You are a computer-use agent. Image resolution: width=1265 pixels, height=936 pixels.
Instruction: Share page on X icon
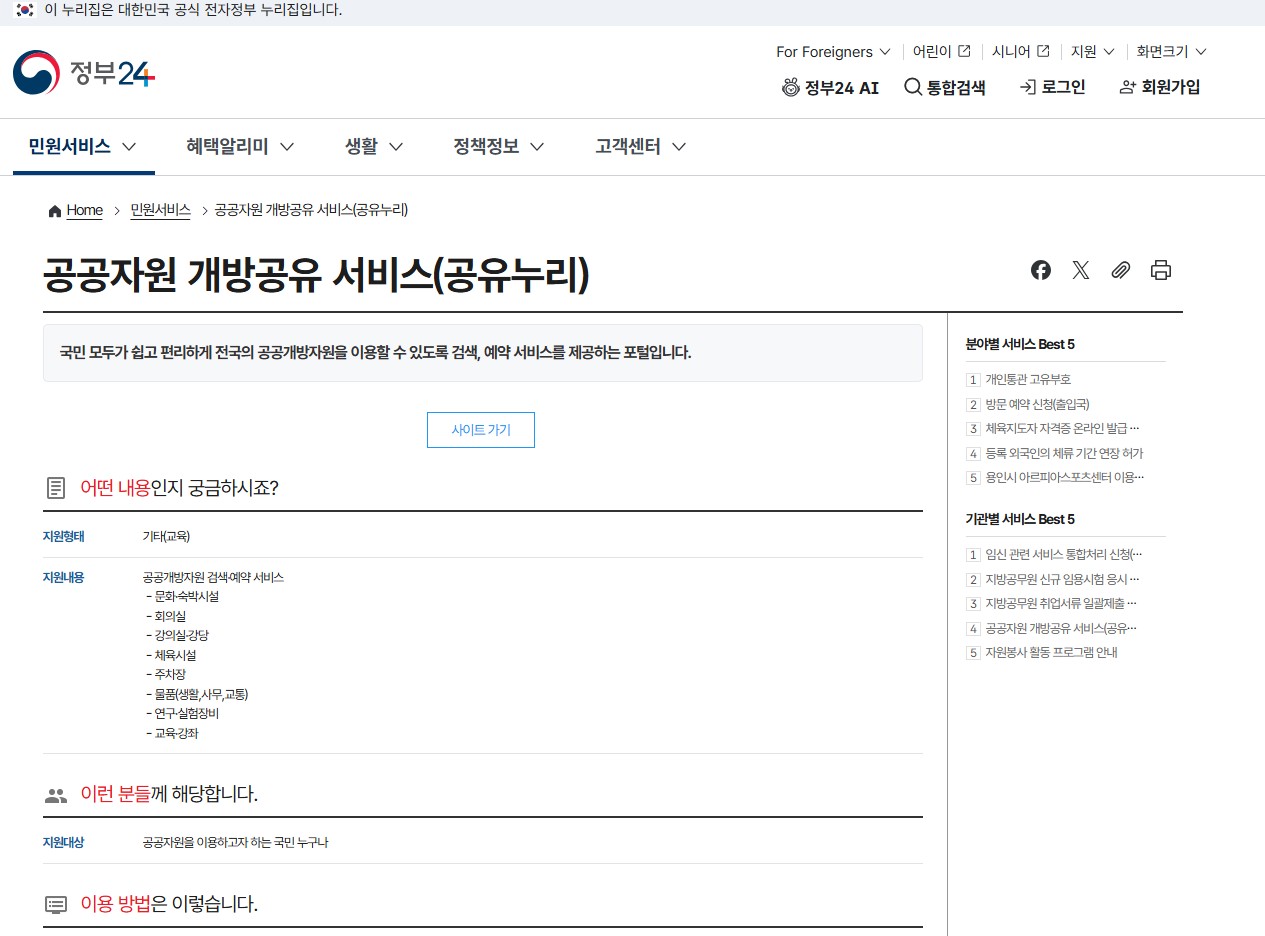1081,270
